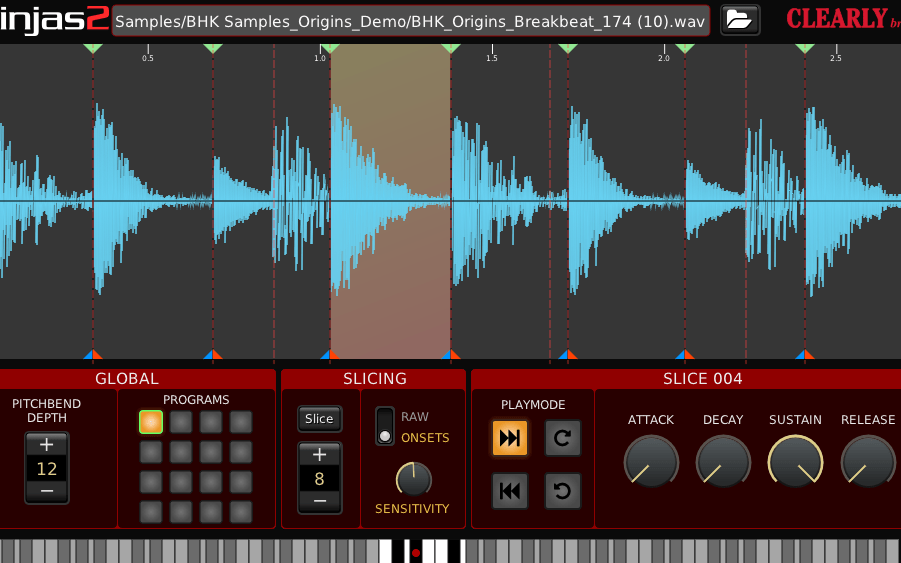Decrease slice count with minus button
Image resolution: width=901 pixels, height=563 pixels.
(x=319, y=501)
